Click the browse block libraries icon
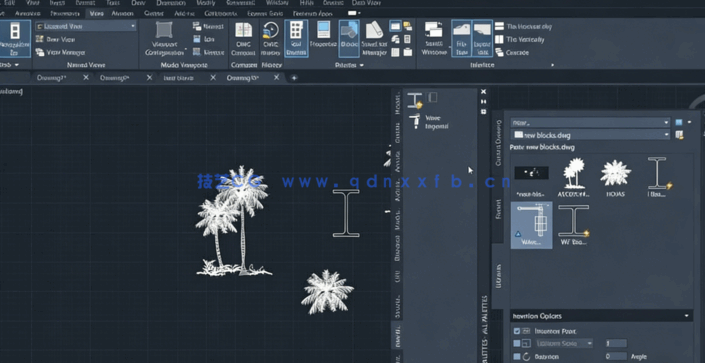The width and height of the screenshot is (705, 363). tap(679, 134)
